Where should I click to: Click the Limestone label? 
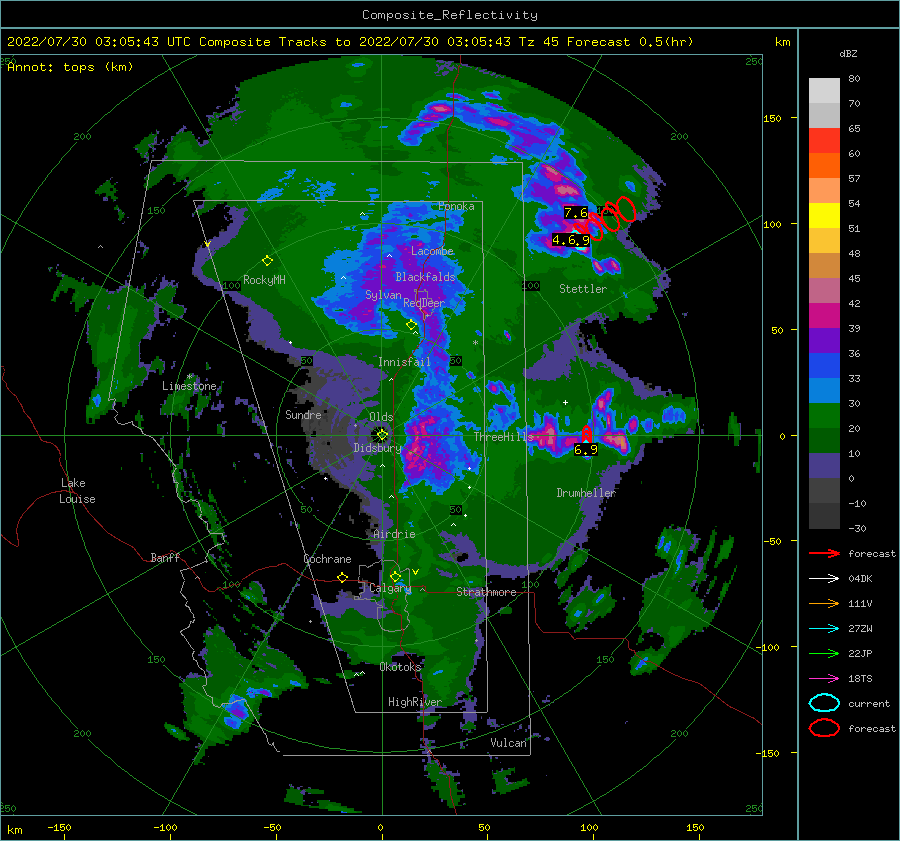click(x=189, y=386)
